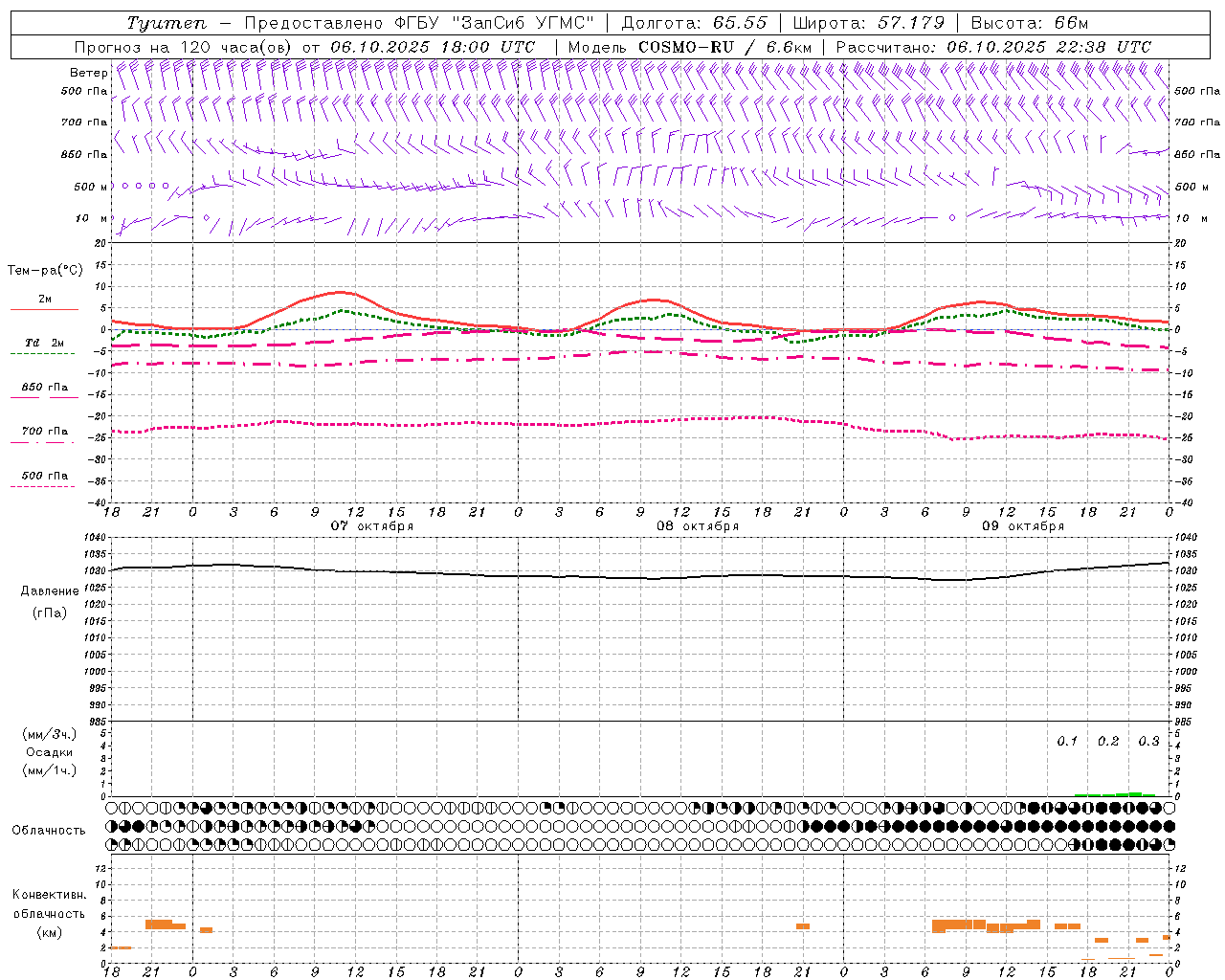Select the Ветер wind panel label
This screenshot has height=980, width=1225.
(x=89, y=73)
